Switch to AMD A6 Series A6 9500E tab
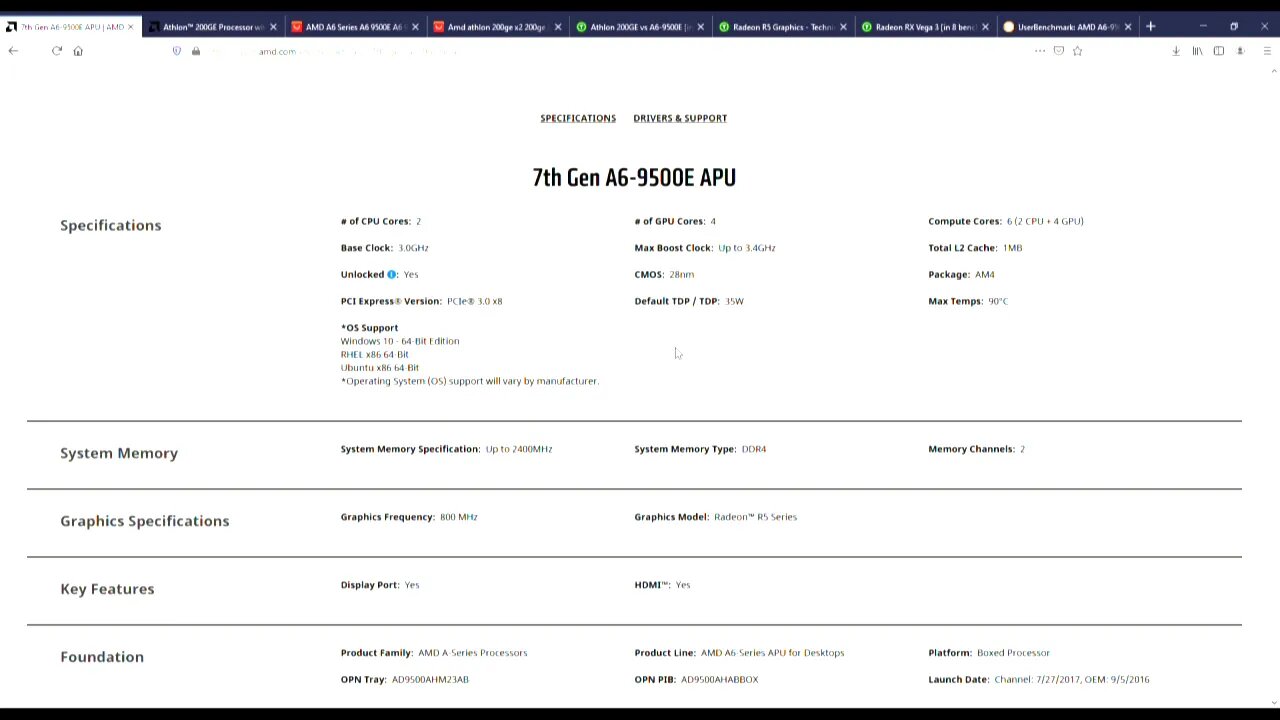This screenshot has width=1280, height=720. coord(355,27)
